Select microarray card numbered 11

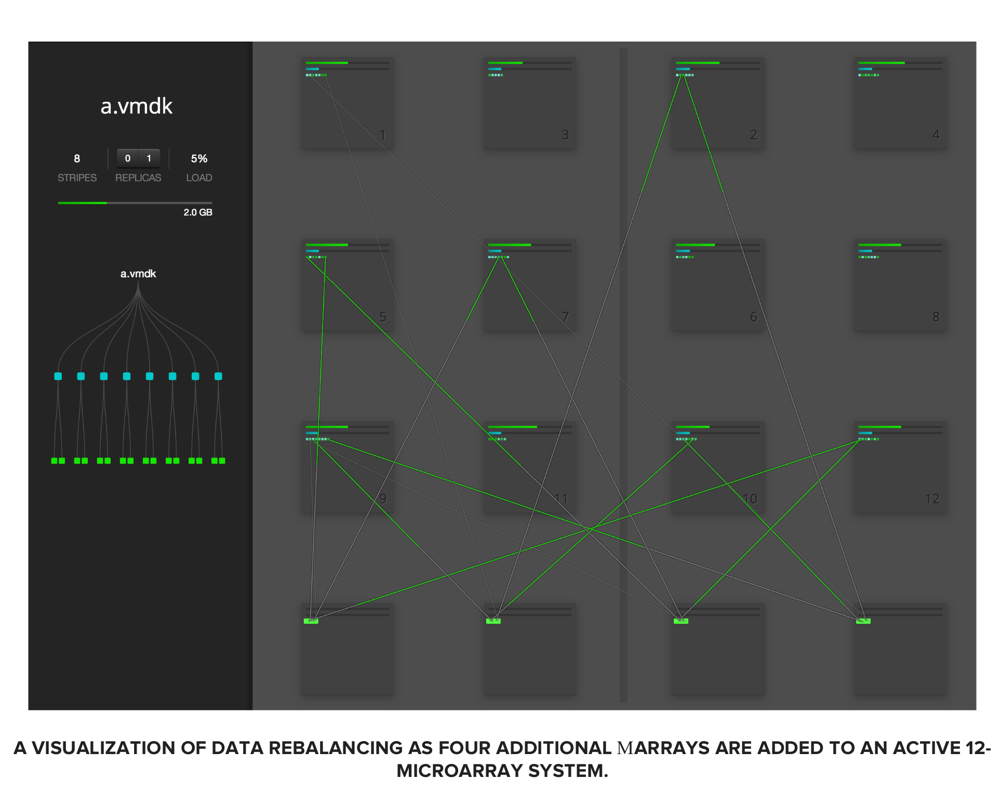(529, 467)
